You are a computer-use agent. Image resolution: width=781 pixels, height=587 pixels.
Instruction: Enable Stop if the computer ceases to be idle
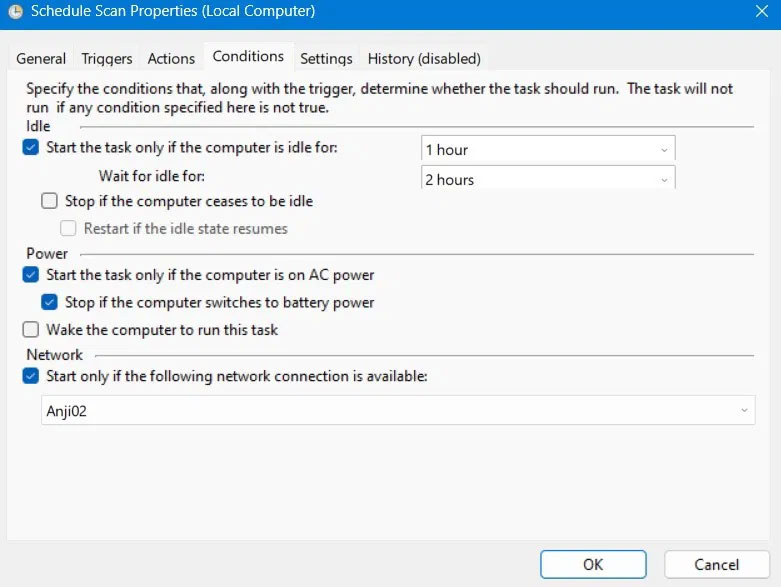[x=49, y=201]
